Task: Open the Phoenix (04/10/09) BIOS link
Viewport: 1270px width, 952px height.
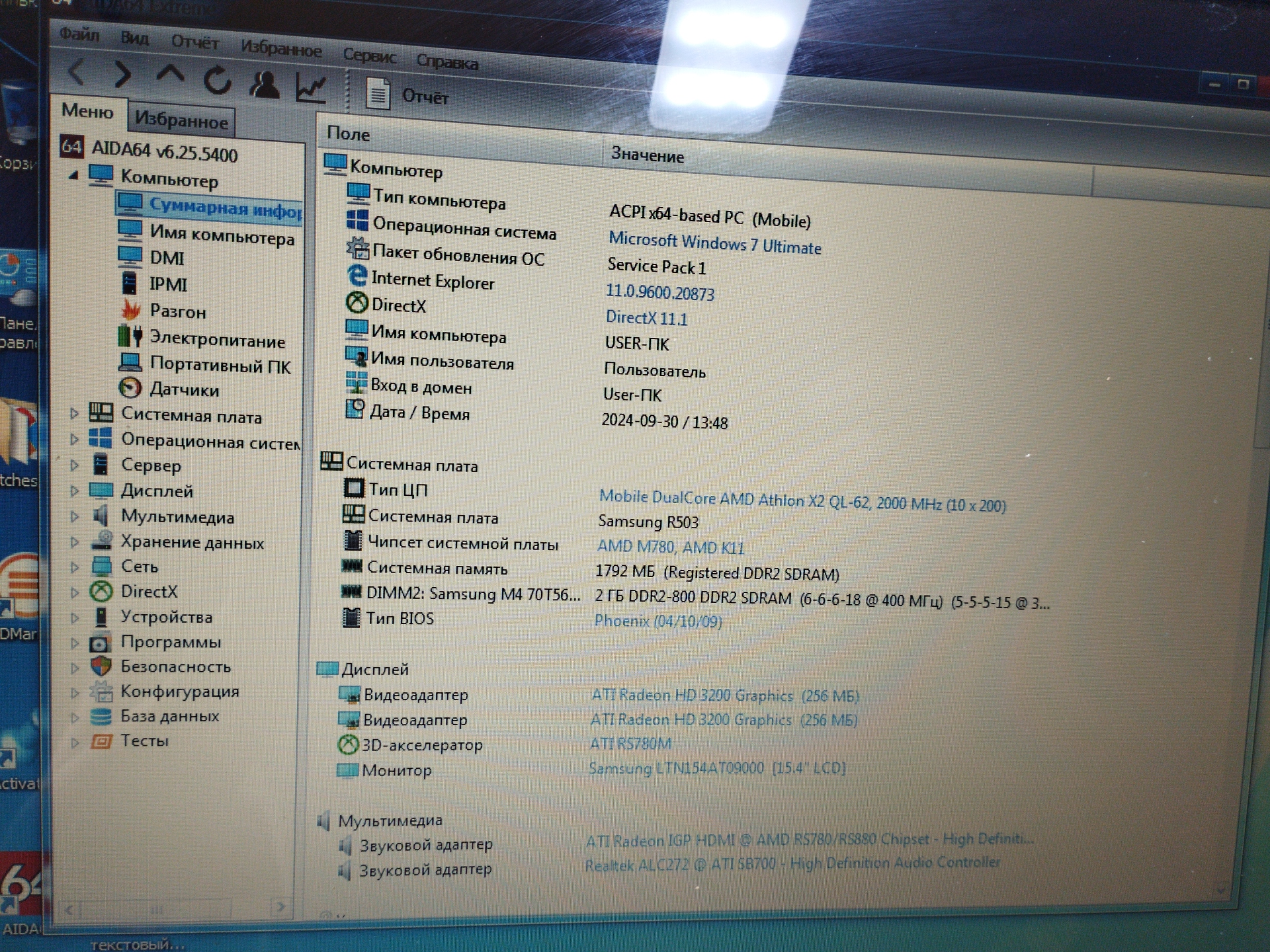Action: click(657, 621)
